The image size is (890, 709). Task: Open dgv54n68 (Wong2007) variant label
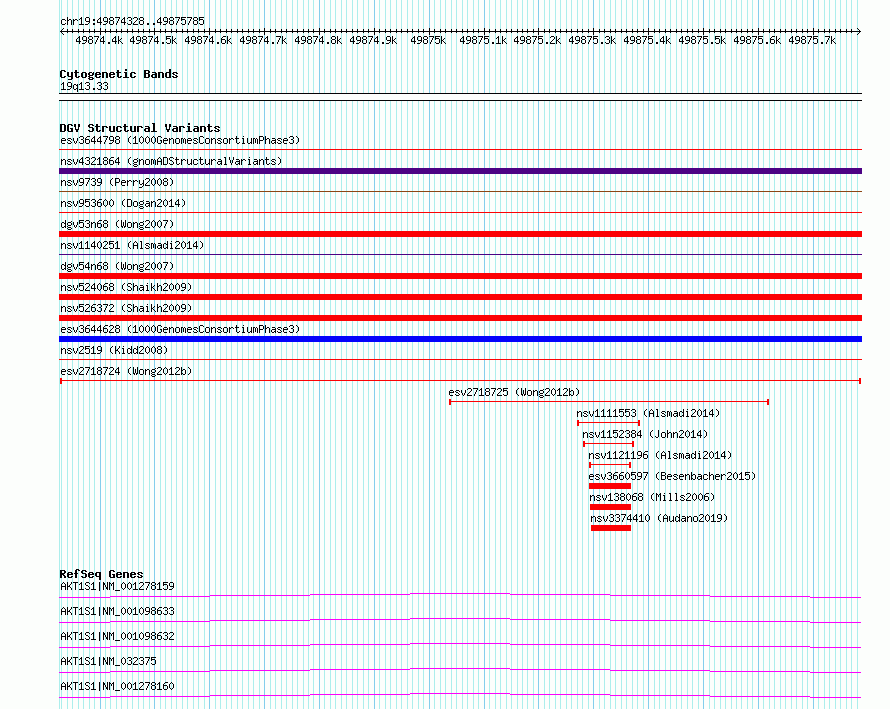click(x=117, y=266)
